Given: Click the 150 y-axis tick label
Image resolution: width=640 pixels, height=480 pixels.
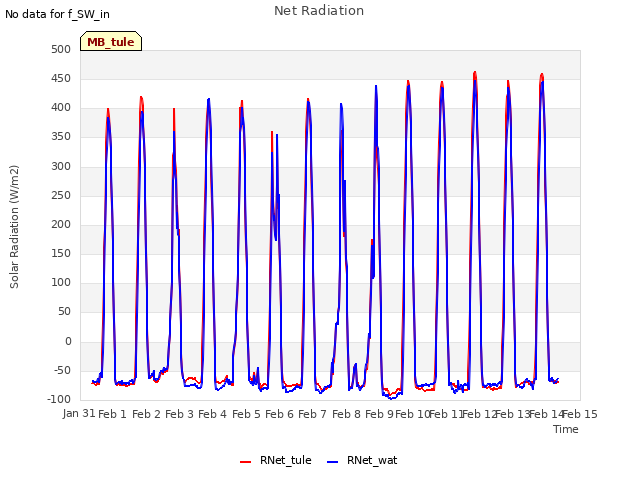Looking at the screenshot, I should pyautogui.click(x=61, y=253).
